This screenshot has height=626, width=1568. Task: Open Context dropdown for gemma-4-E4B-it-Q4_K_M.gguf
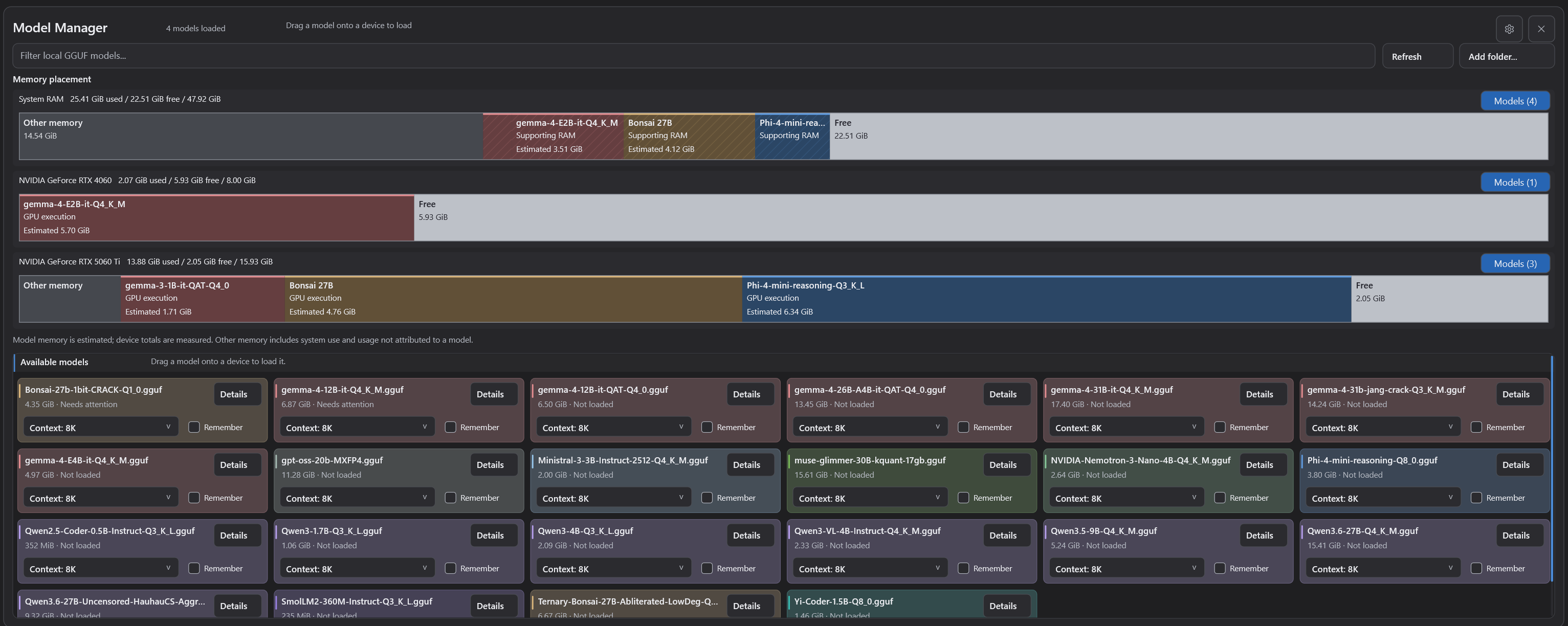coord(100,498)
